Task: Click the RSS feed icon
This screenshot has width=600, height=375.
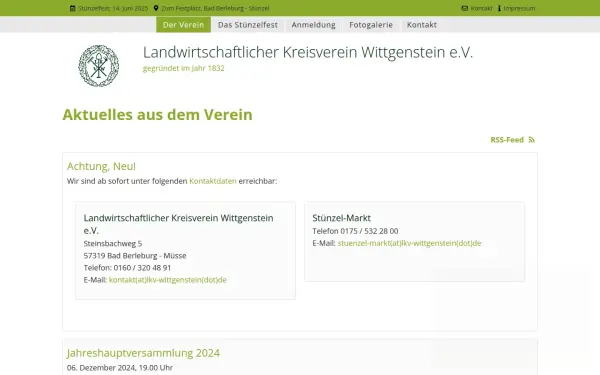Action: click(532, 140)
